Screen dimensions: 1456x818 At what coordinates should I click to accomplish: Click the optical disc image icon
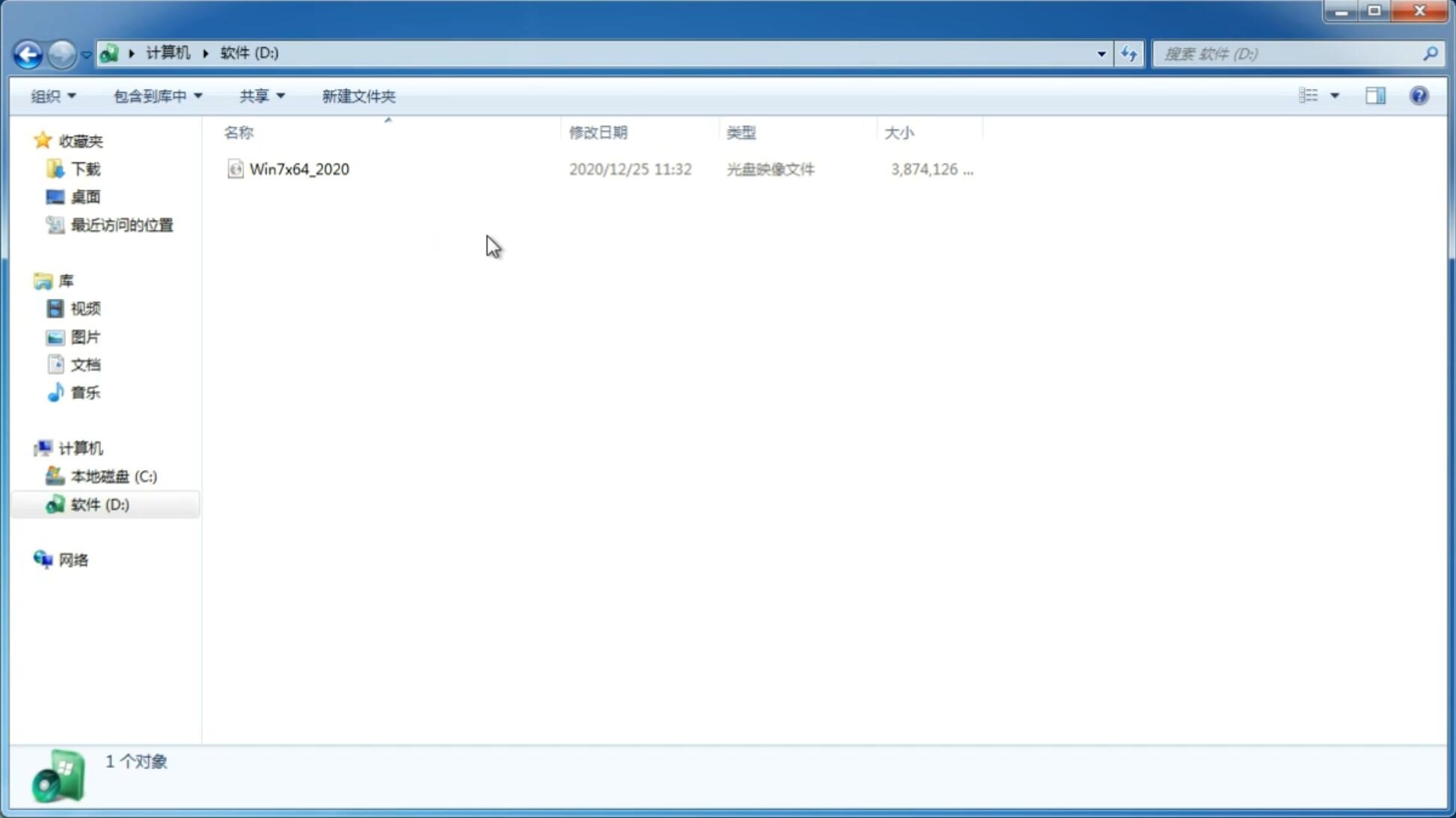pyautogui.click(x=235, y=168)
